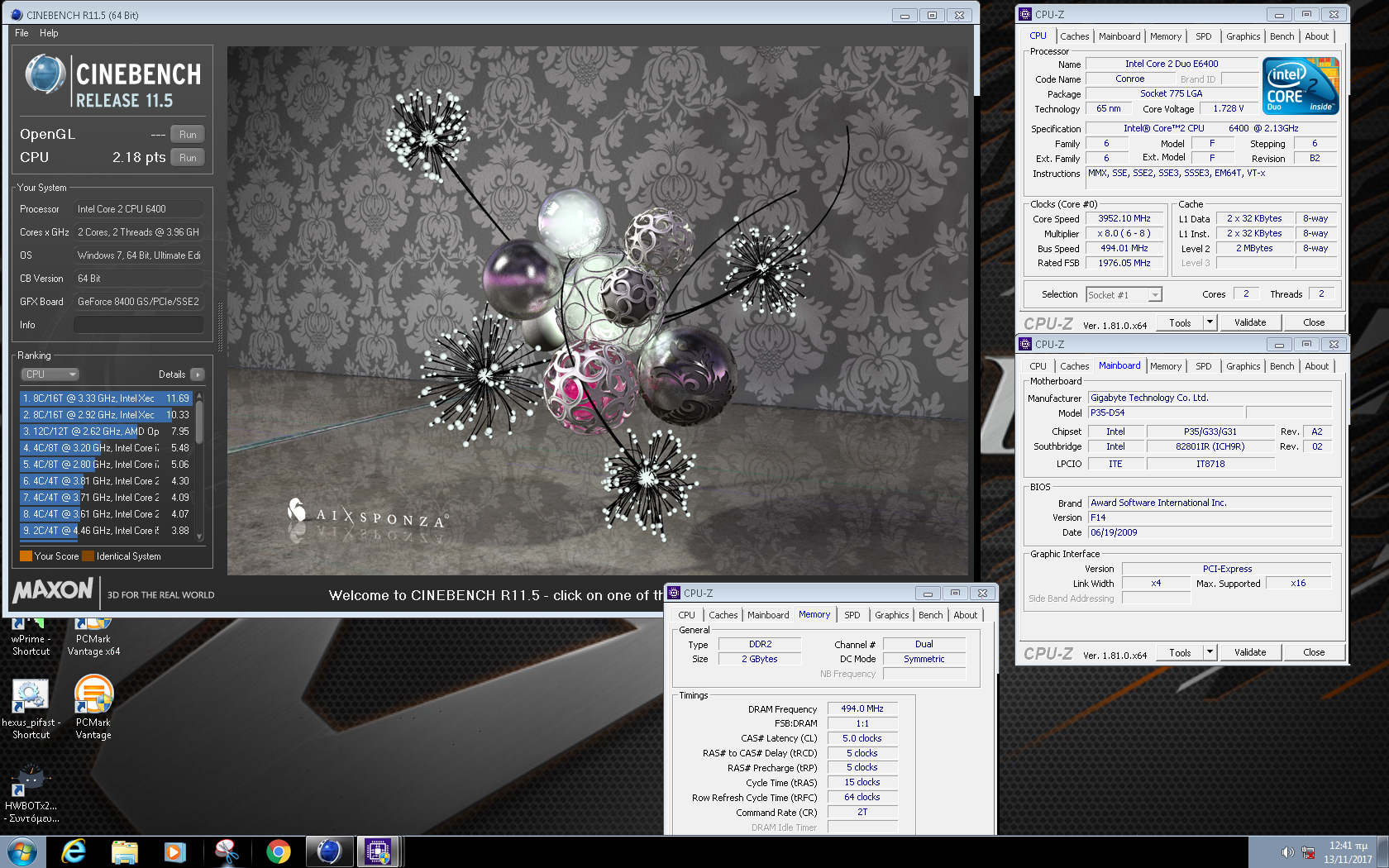Viewport: 1389px width, 868px height.
Task: Open the hexus_pifast shortcut on desktop
Action: 31,708
